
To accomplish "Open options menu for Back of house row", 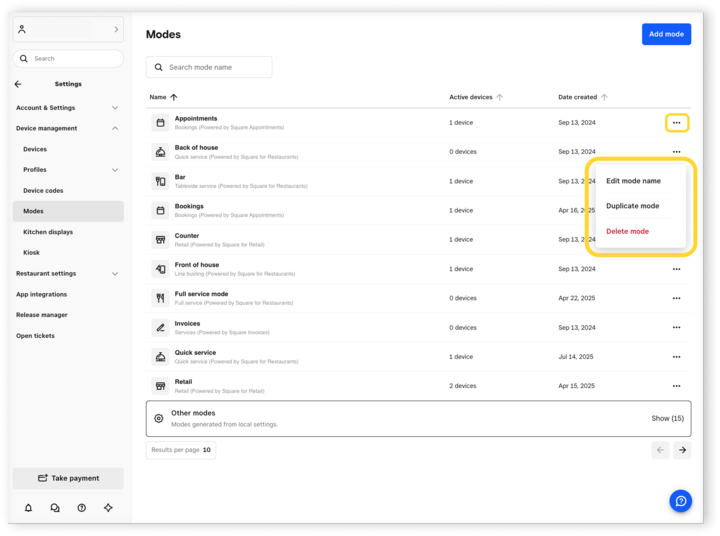I will [x=676, y=152].
